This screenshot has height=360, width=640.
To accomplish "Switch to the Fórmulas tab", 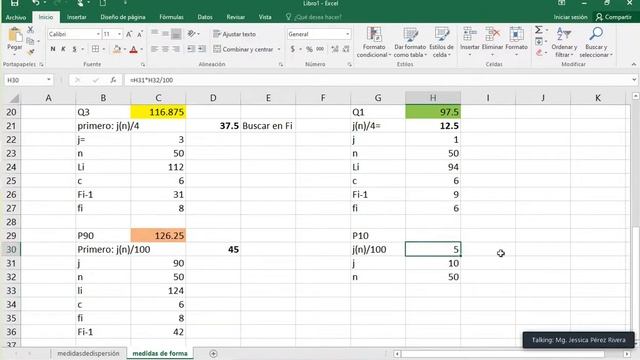I will [171, 17].
